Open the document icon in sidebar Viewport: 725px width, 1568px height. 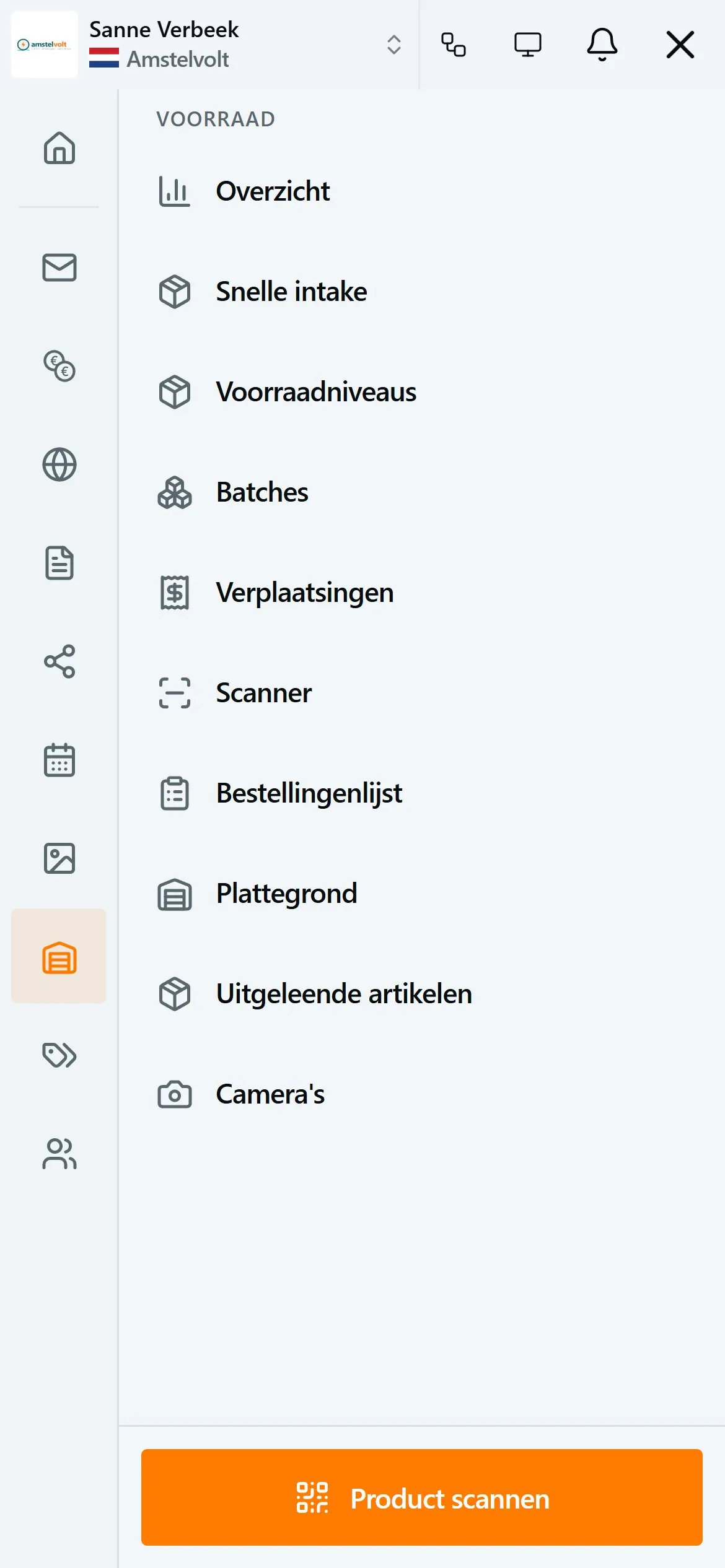point(59,563)
